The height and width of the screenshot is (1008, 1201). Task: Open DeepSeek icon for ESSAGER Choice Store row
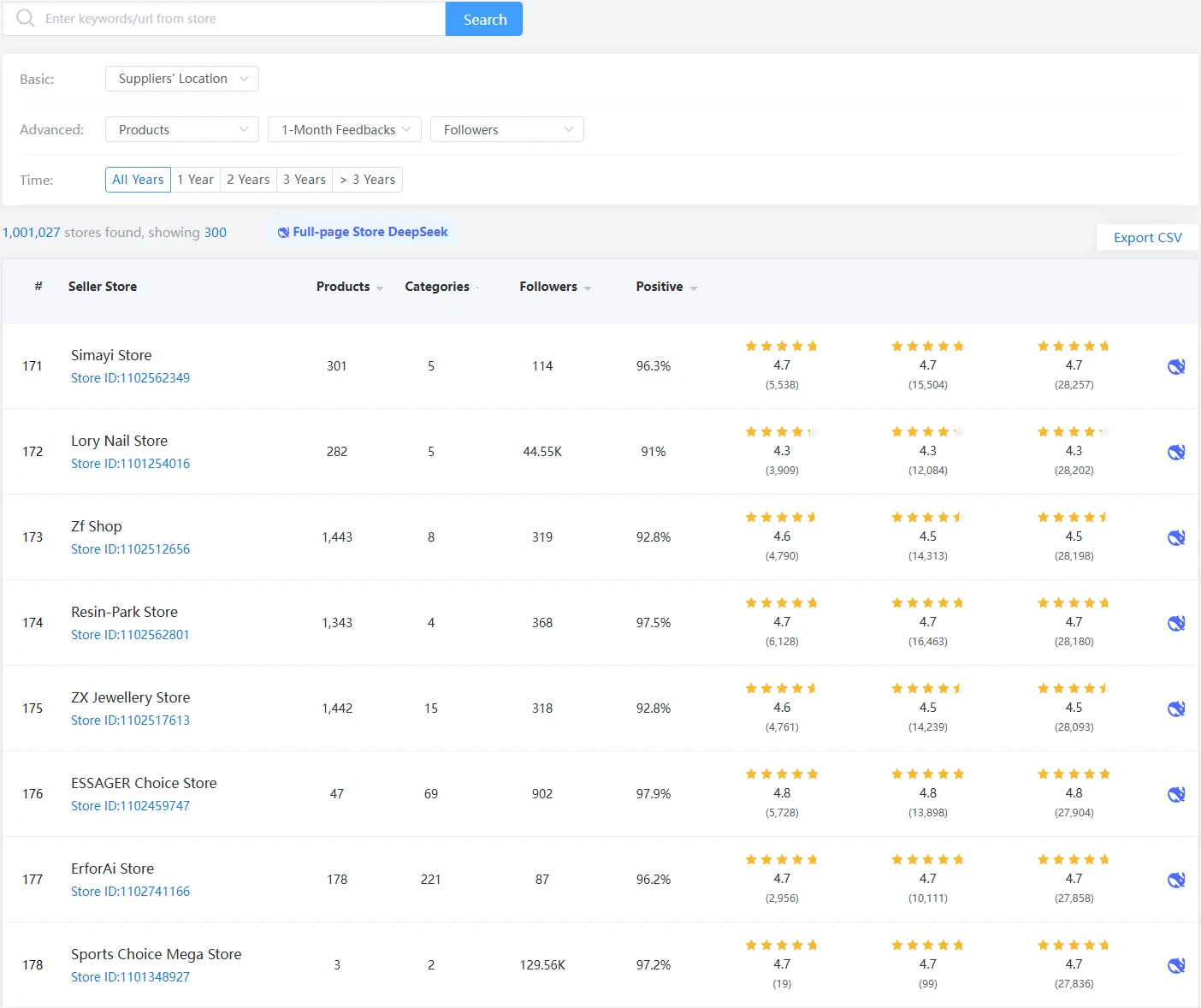(x=1176, y=794)
